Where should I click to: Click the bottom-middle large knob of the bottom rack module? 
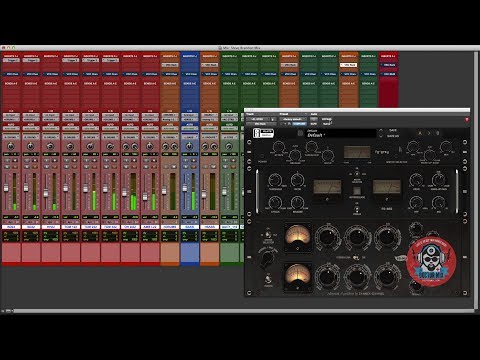pos(357,277)
